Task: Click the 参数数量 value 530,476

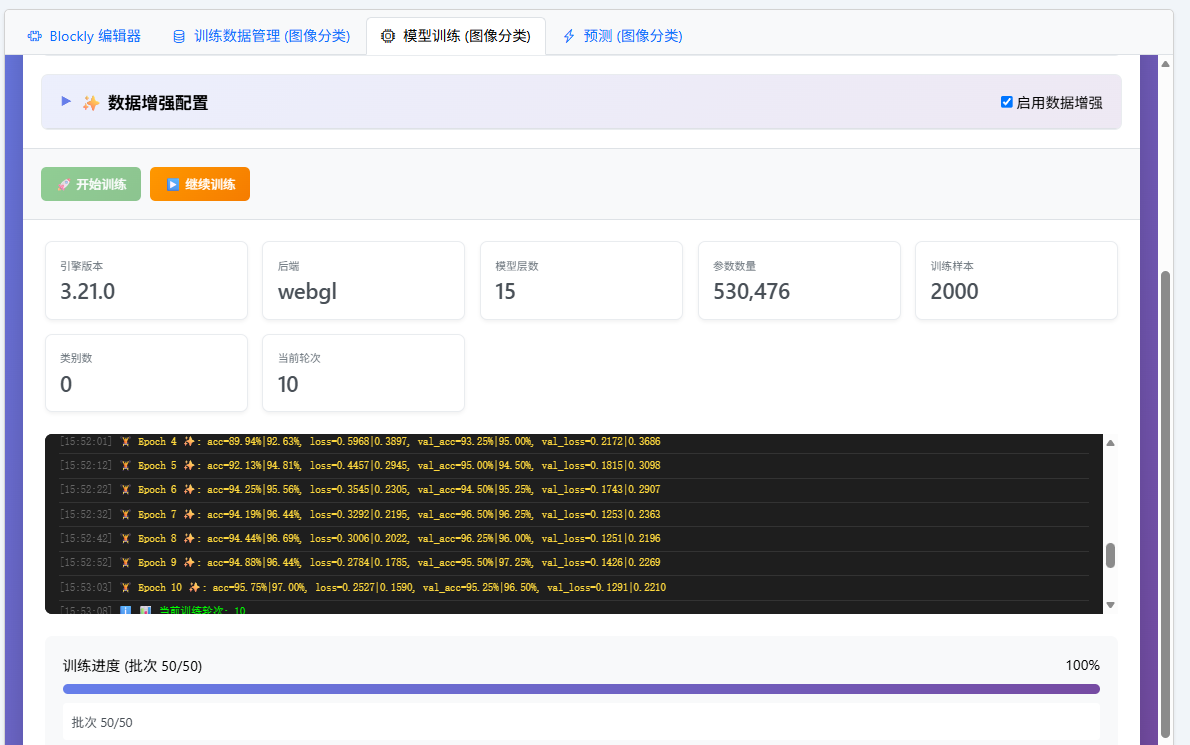Action: (x=751, y=291)
